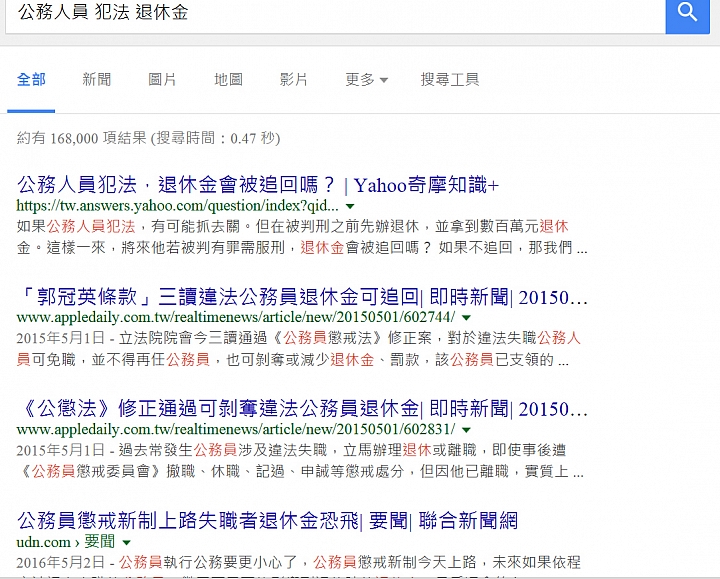Expand arrow beside appledaily URL ending 602744
The width and height of the screenshot is (720, 579).
click(x=467, y=318)
